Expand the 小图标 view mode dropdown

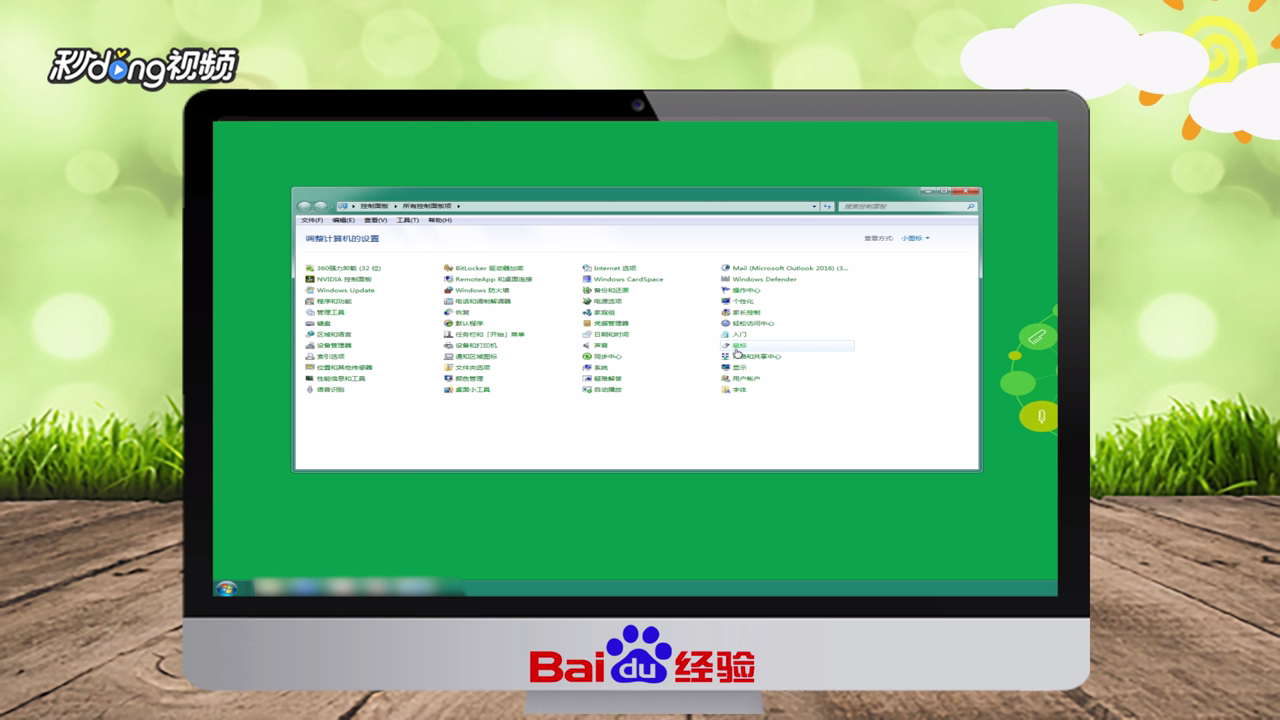(x=915, y=238)
